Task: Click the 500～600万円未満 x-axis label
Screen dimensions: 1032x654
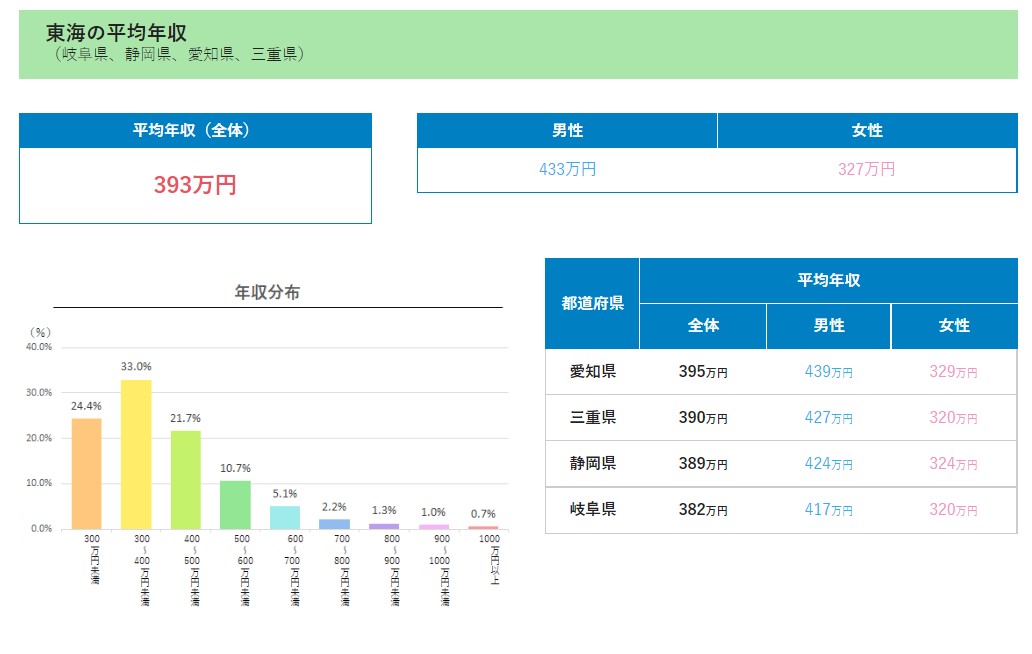Action: (243, 570)
